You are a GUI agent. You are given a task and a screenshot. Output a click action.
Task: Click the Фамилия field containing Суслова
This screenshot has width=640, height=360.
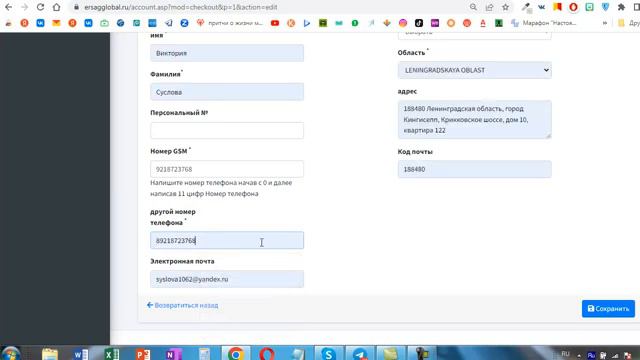coord(227,92)
